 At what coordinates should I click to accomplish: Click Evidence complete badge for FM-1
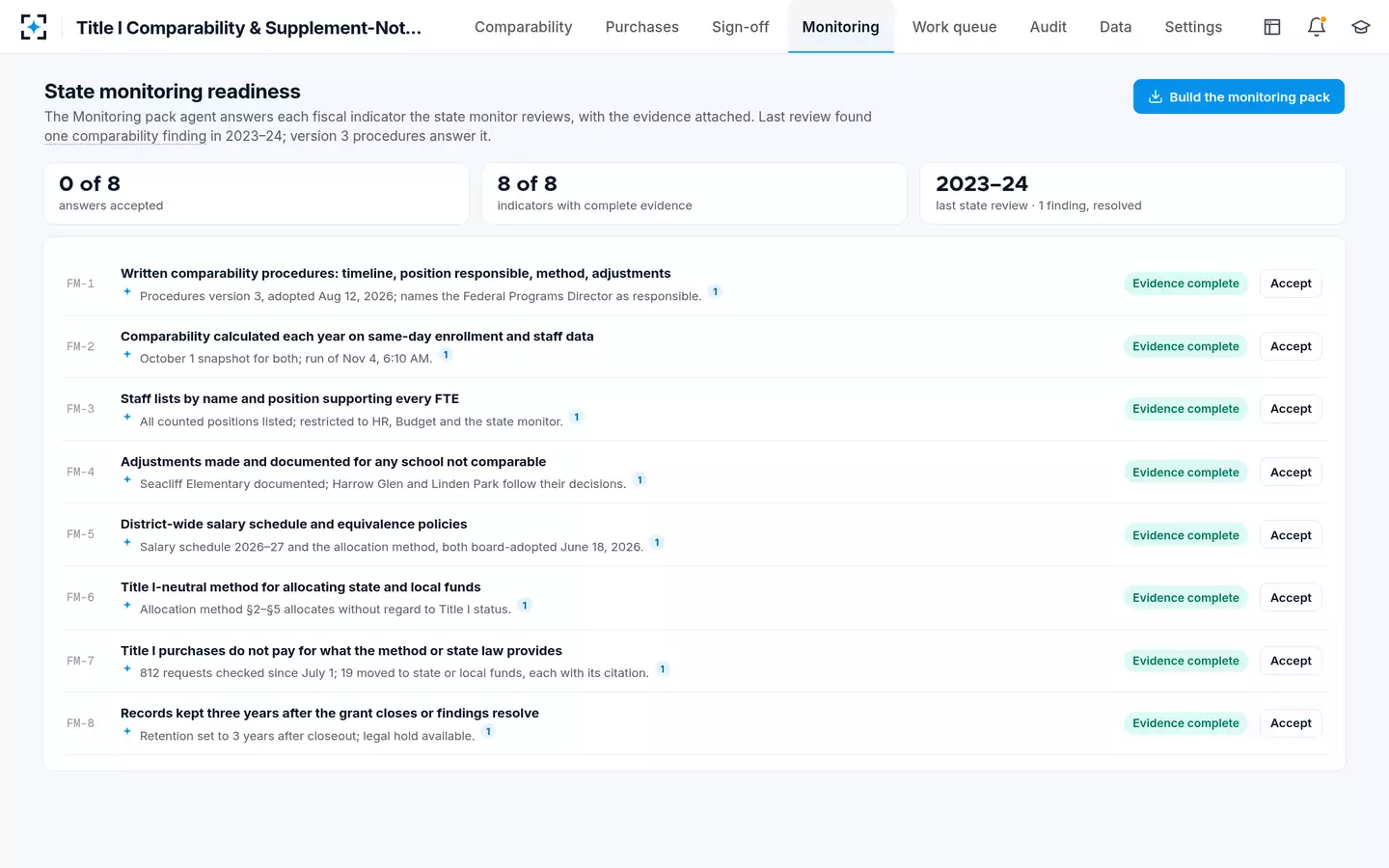pos(1185,284)
